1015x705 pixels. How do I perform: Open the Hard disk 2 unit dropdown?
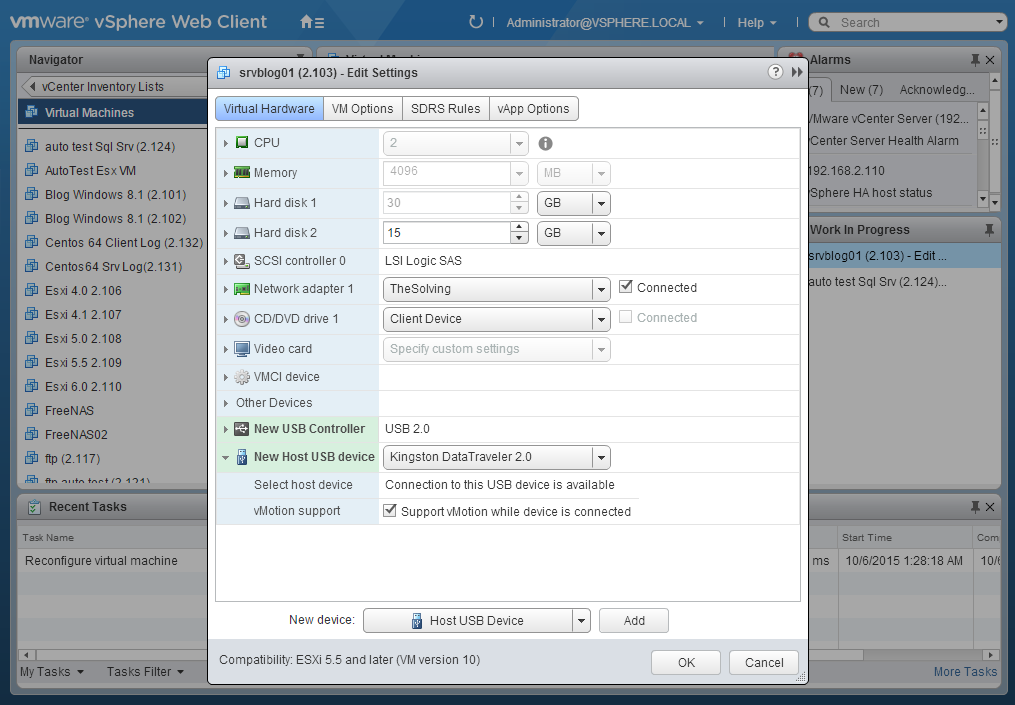(x=574, y=233)
